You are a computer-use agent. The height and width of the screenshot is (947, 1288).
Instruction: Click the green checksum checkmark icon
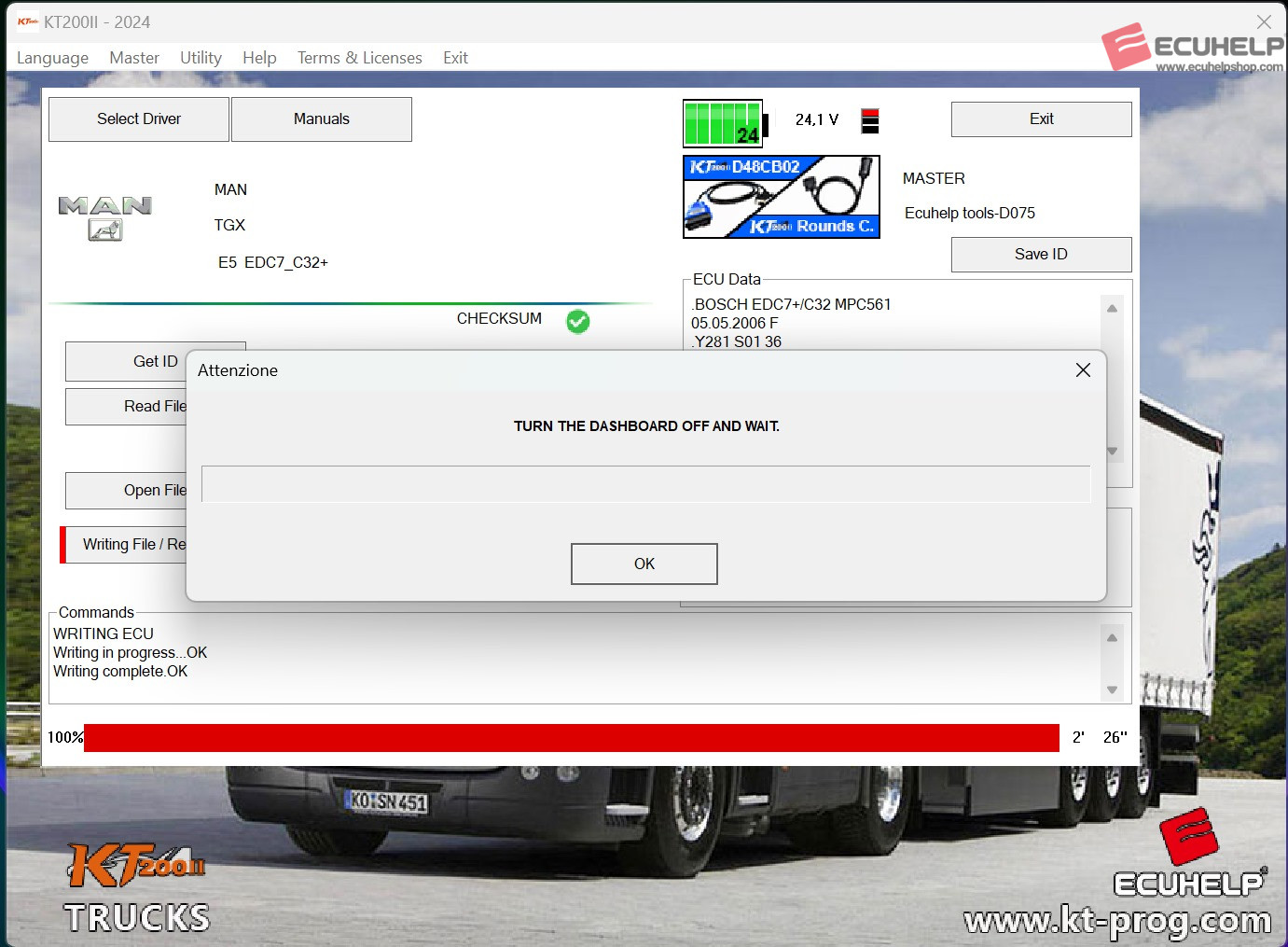coord(578,321)
